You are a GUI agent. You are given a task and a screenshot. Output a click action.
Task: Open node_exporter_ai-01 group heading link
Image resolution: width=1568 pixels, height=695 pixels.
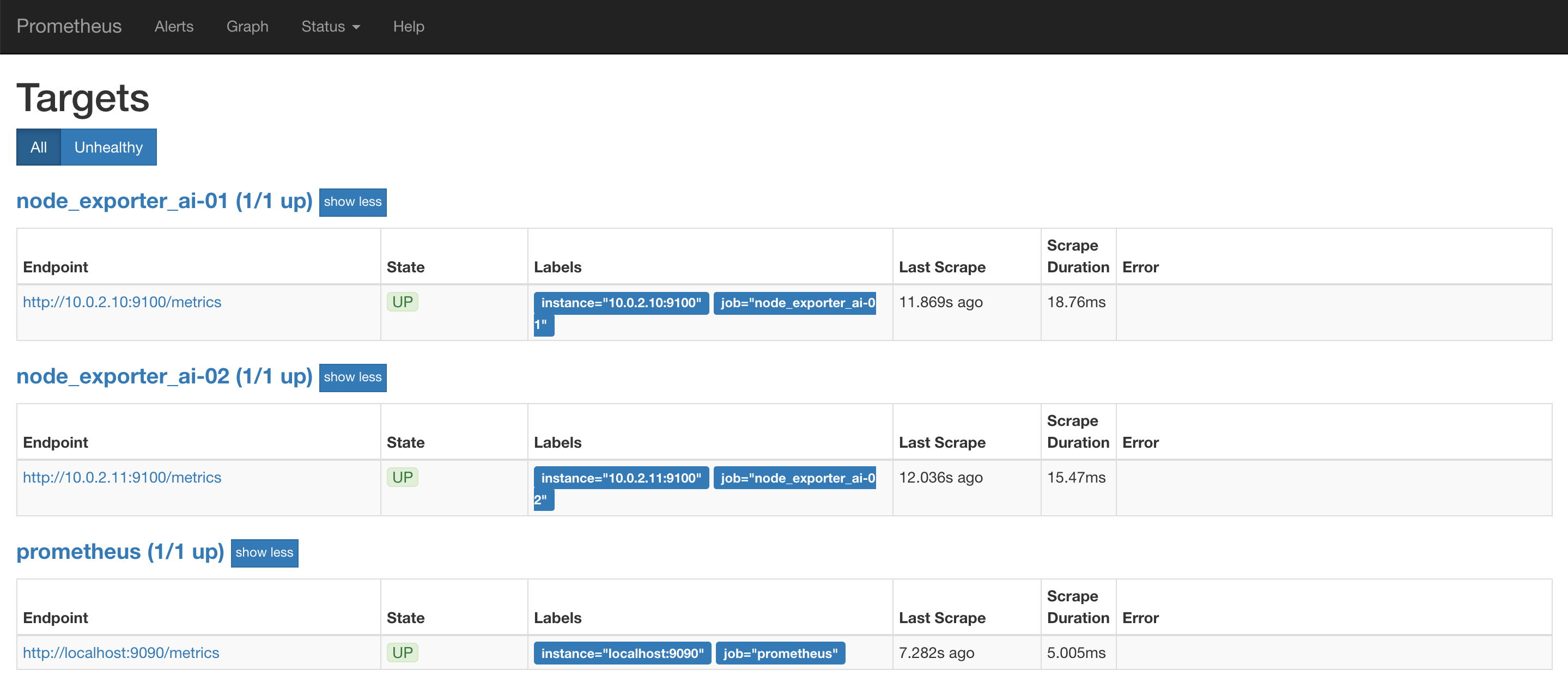tap(165, 201)
